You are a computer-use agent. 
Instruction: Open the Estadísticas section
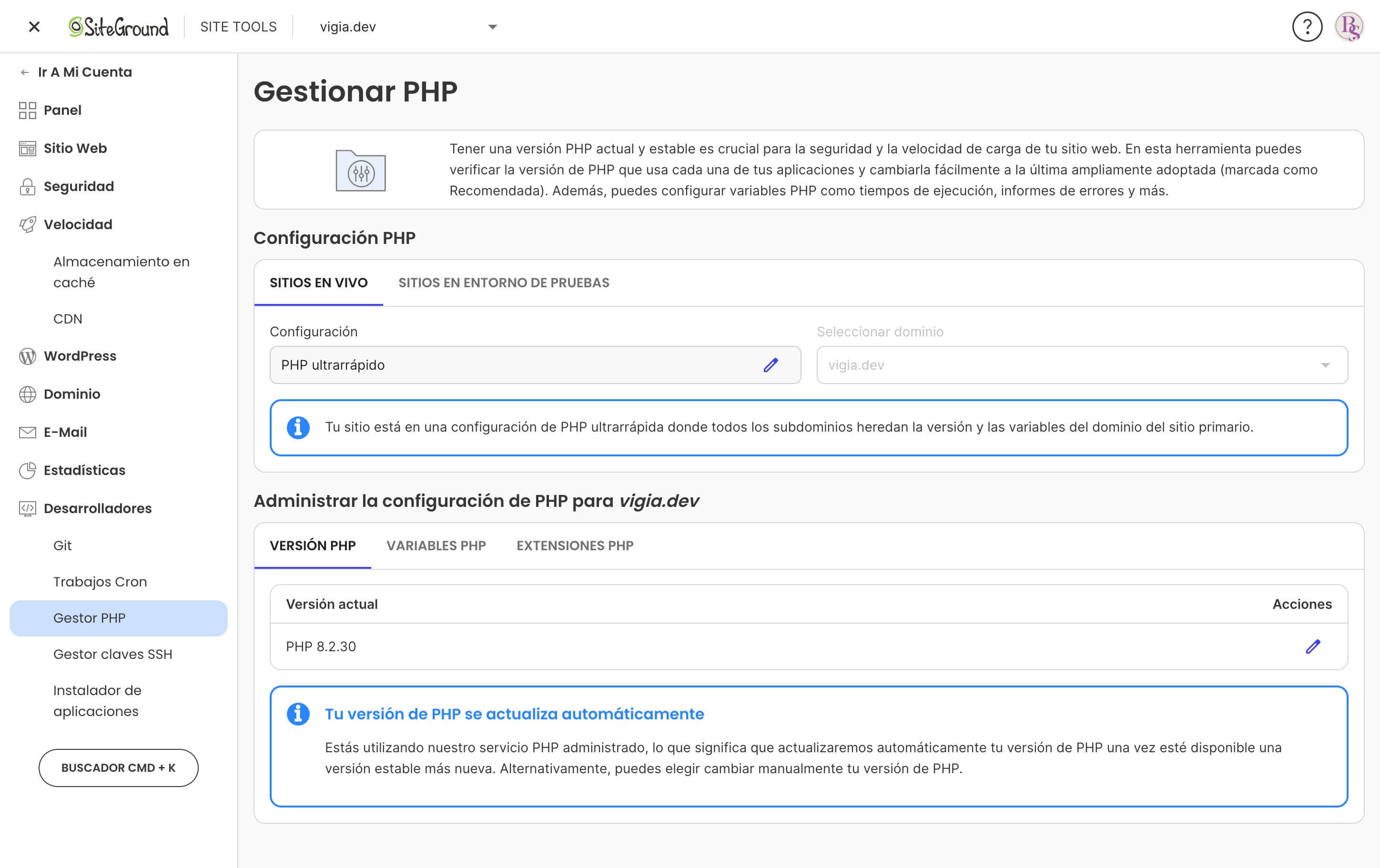(84, 470)
